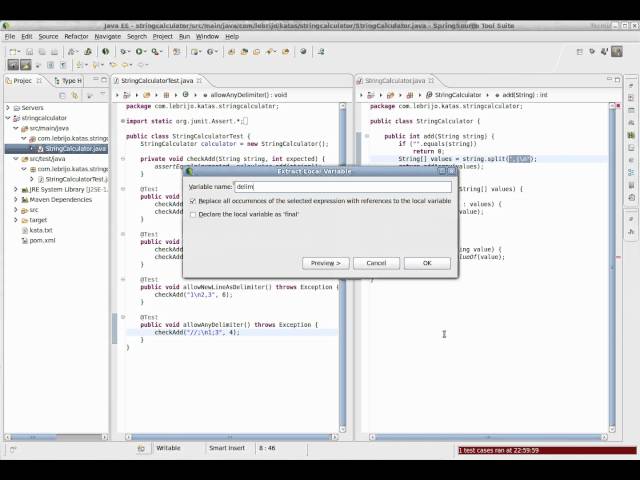This screenshot has height=480, width=640.
Task: Expand the Maven Dependencies node
Action: click(16, 200)
